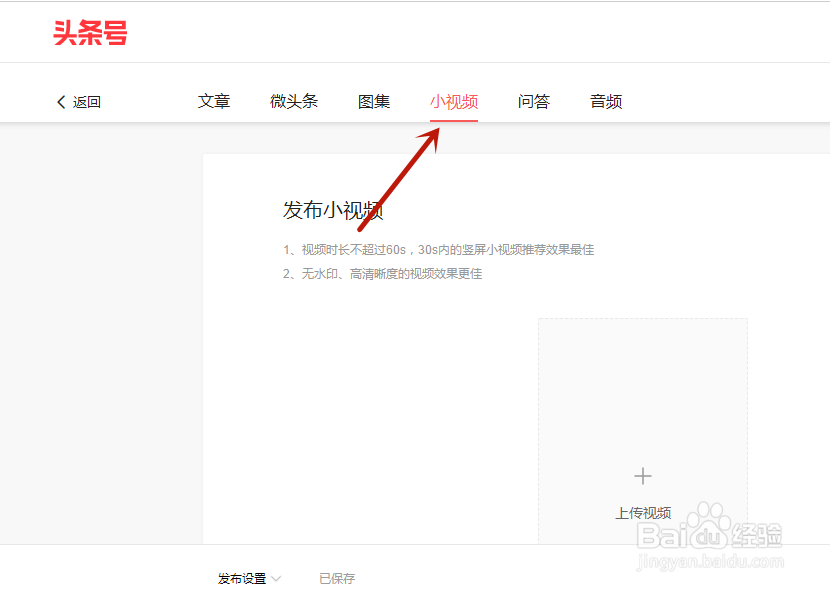This screenshot has width=830, height=590.
Task: Click the 上传视频 label
Action: click(x=643, y=513)
